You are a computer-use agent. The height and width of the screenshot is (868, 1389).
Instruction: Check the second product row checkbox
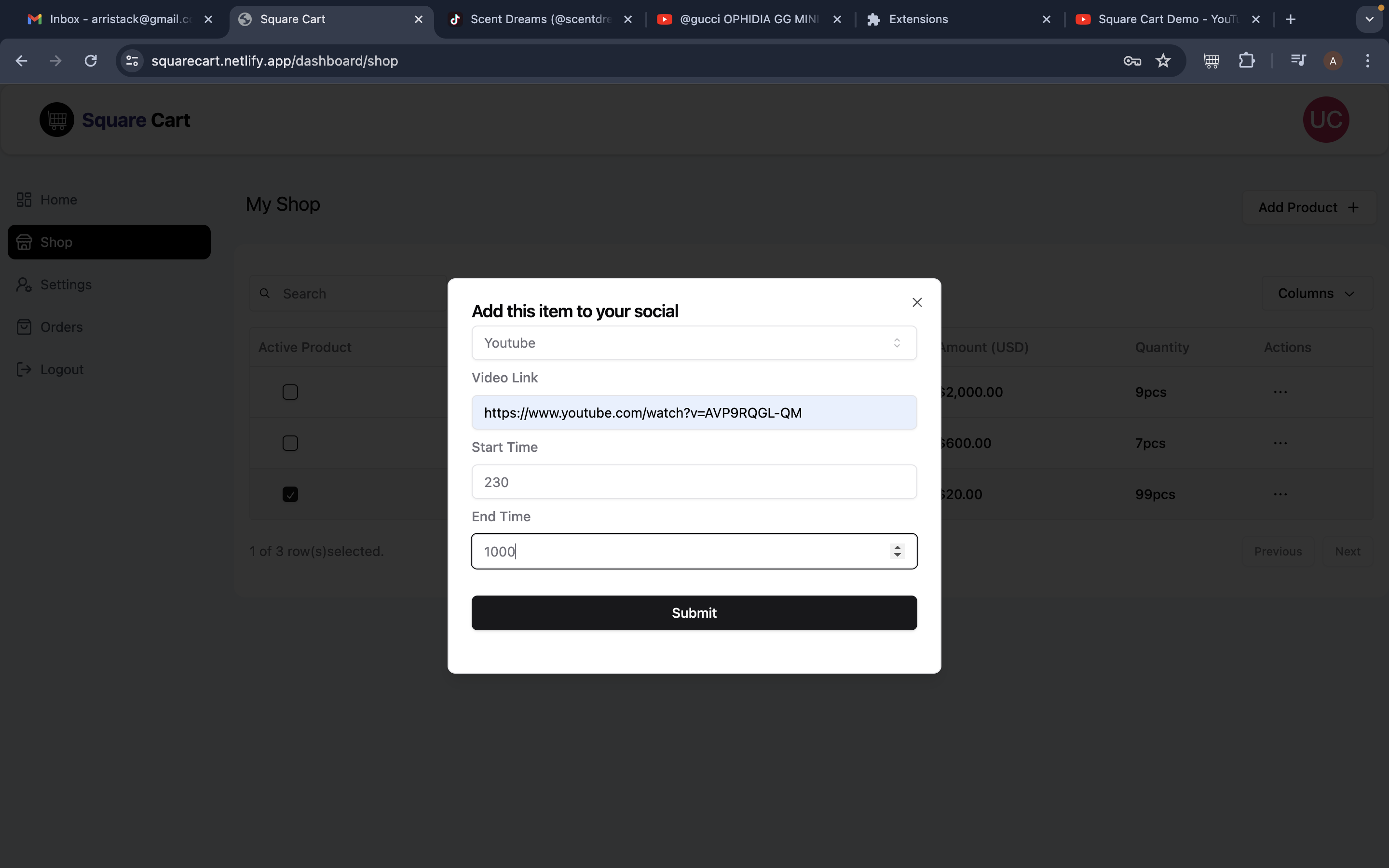pyautogui.click(x=290, y=443)
